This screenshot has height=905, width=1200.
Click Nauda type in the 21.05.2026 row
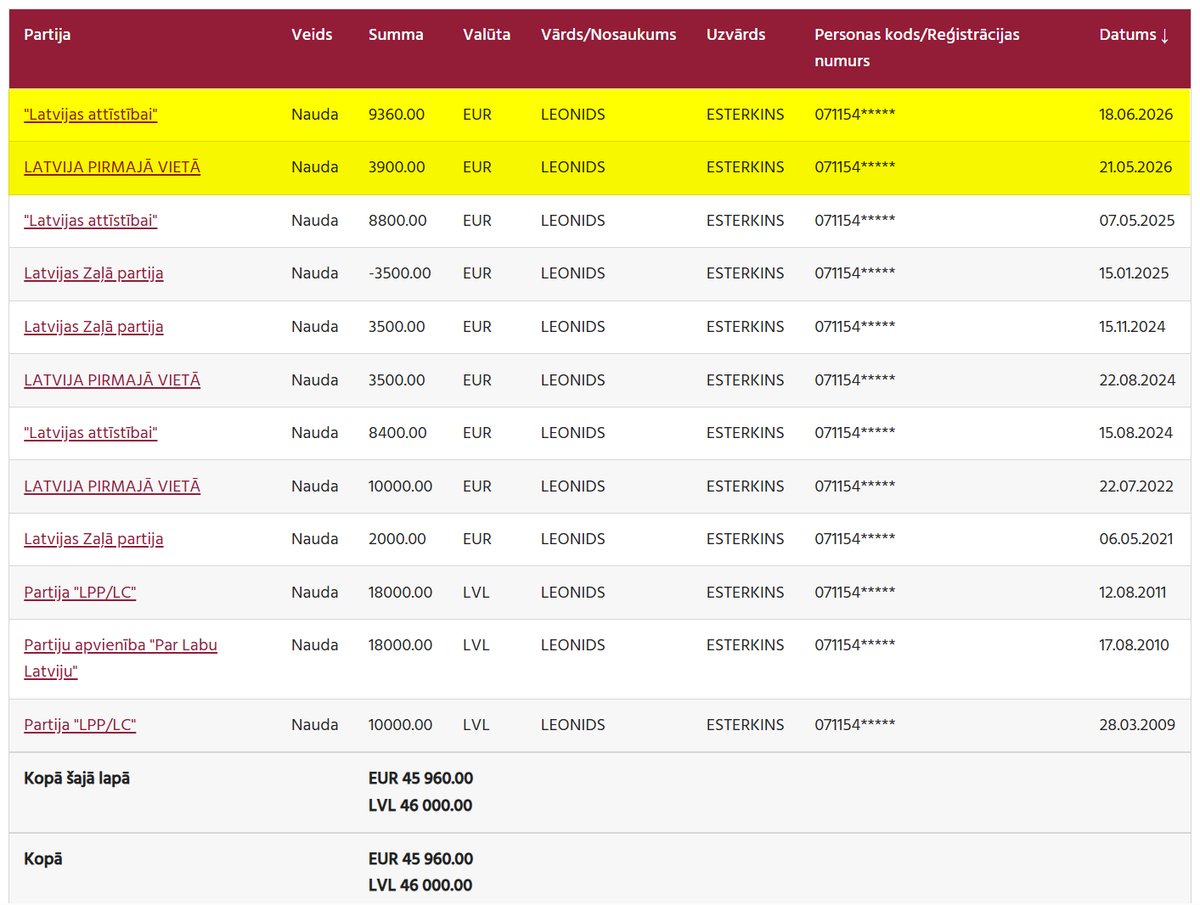coord(314,168)
